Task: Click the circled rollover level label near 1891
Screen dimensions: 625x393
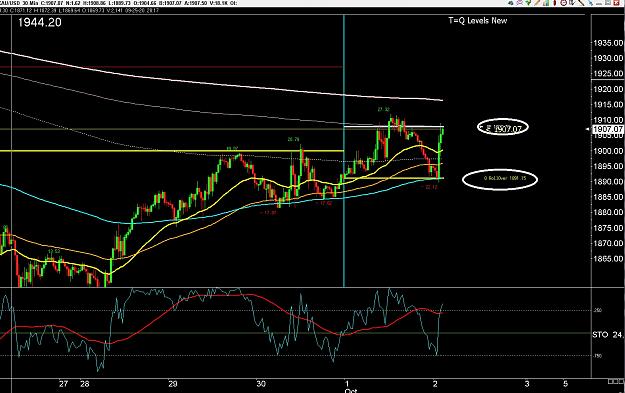Action: coord(500,179)
